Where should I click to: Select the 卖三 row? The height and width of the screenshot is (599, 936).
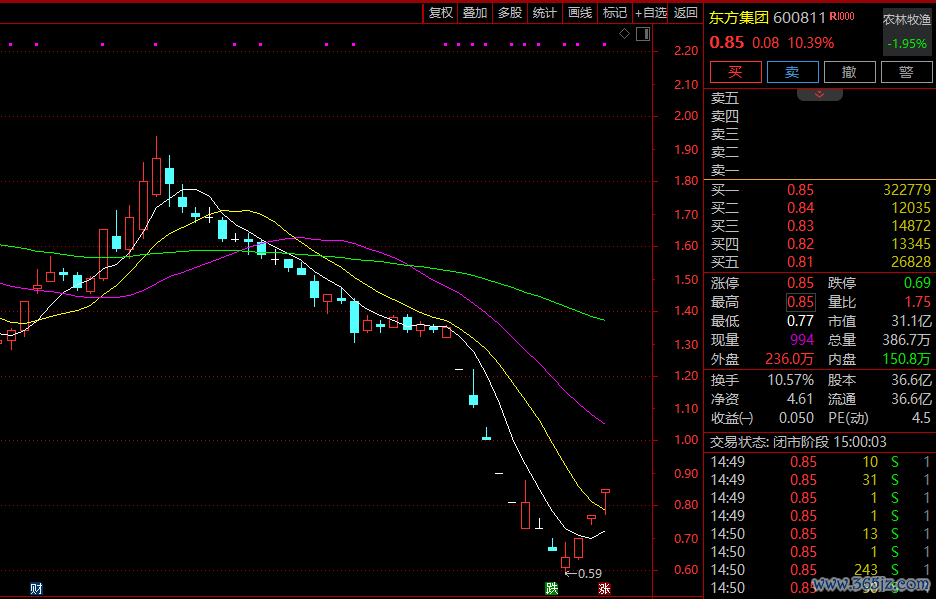(x=820, y=134)
